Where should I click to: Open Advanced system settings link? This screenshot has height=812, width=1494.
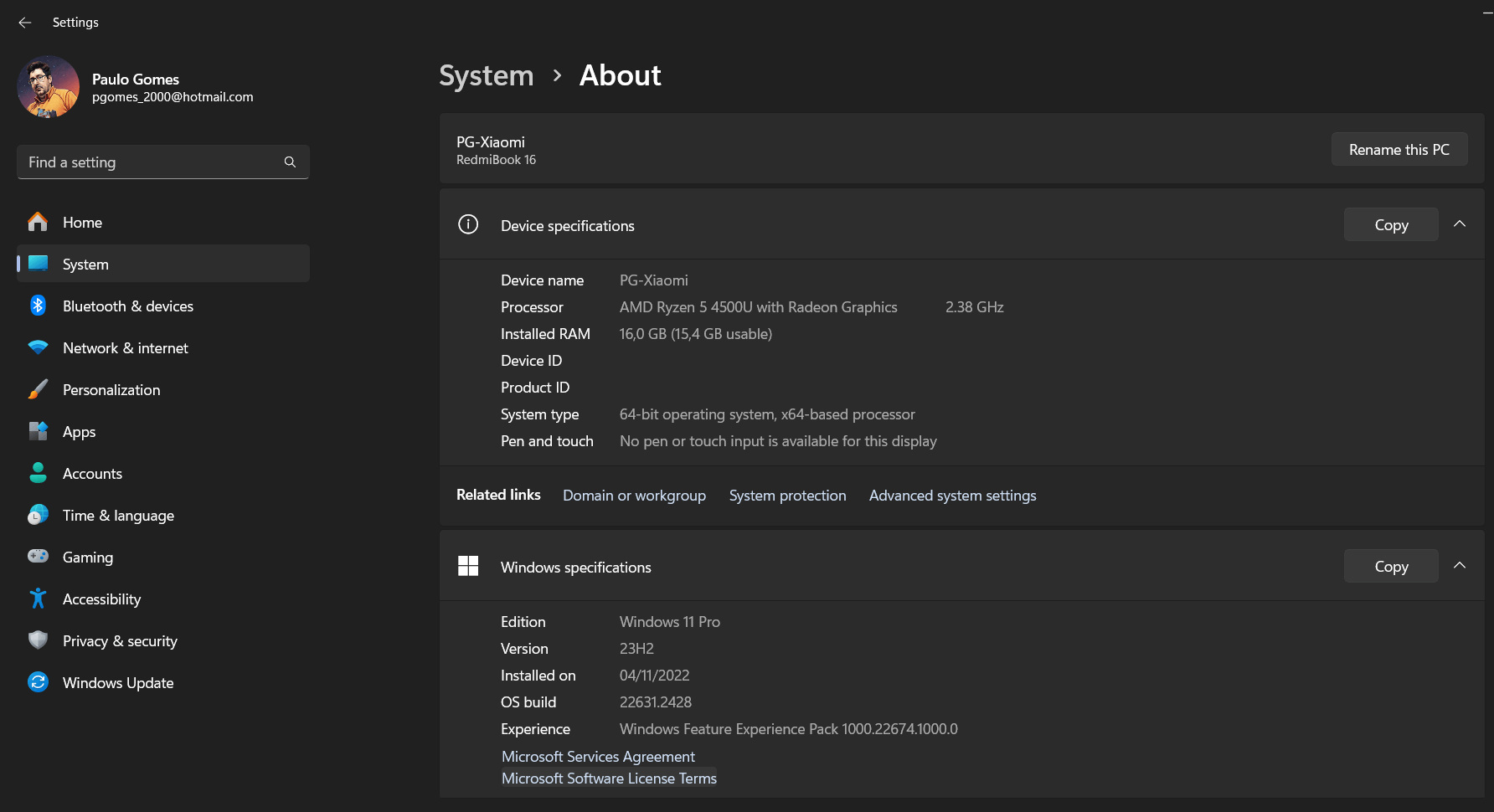952,496
